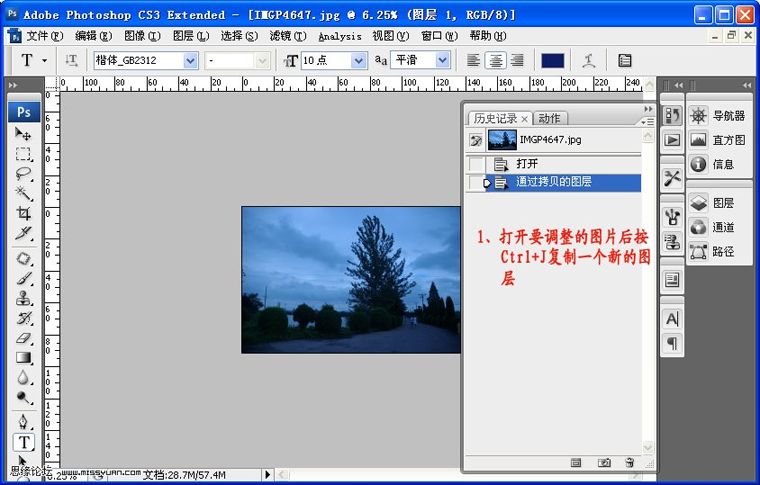Set left align text
The height and width of the screenshot is (485, 760).
point(474,61)
